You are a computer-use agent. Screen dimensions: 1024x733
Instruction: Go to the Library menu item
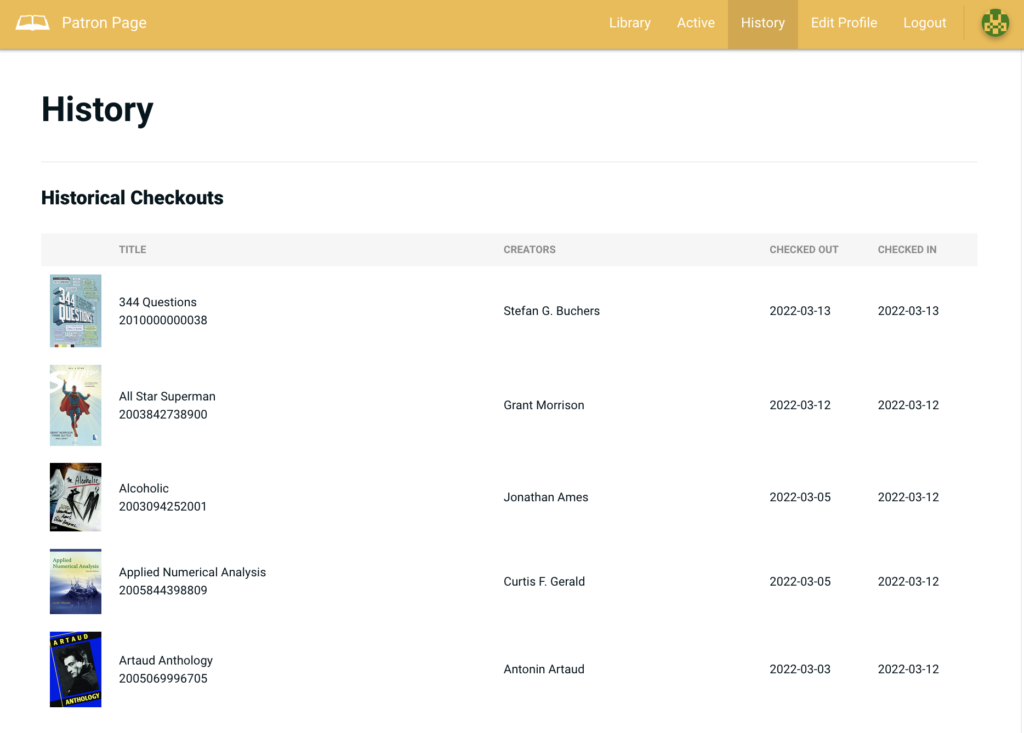(x=629, y=23)
